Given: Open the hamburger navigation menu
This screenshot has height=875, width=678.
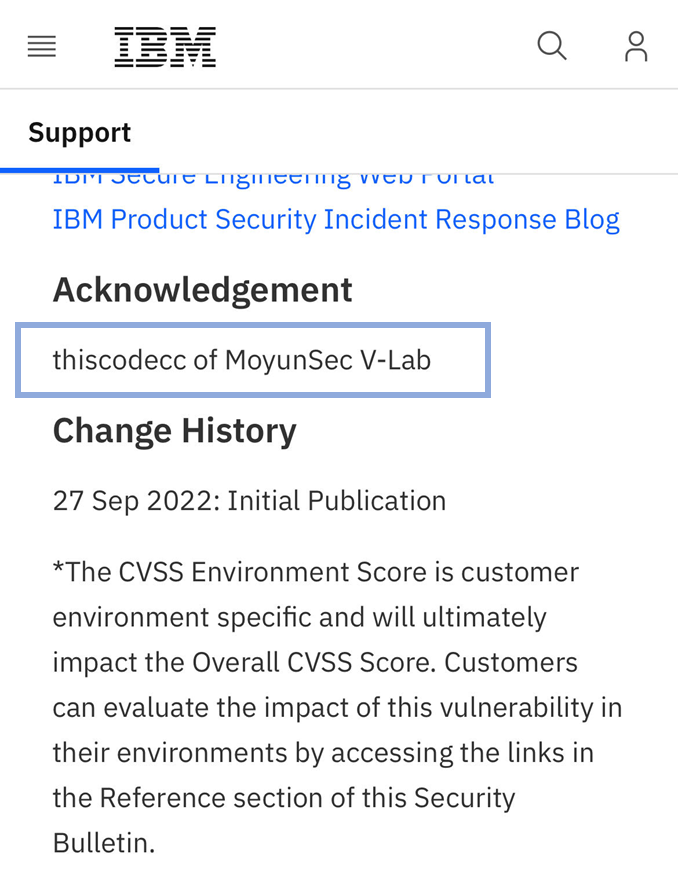Looking at the screenshot, I should coord(42,46).
